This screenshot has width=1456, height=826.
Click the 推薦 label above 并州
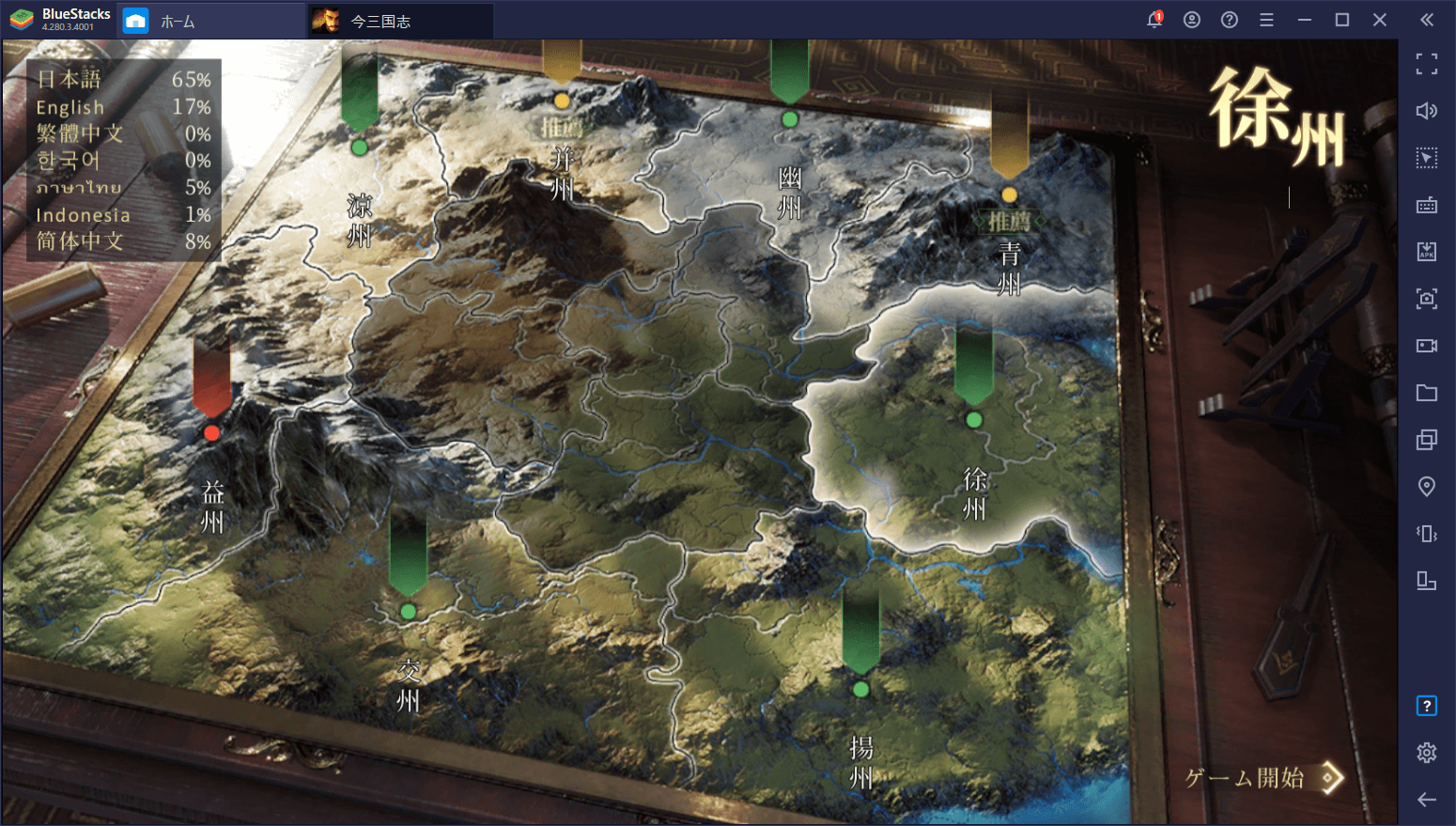[562, 127]
